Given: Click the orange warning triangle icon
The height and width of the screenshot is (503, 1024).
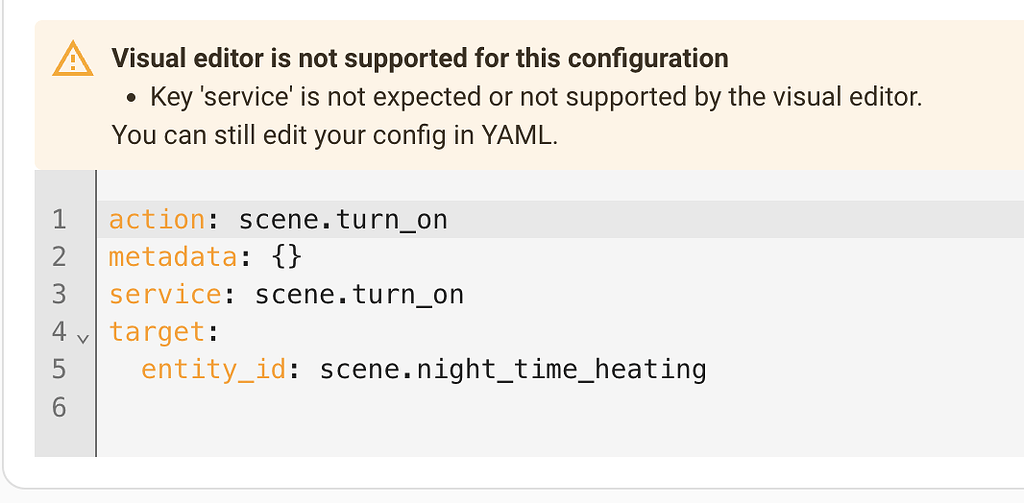Looking at the screenshot, I should [73, 59].
